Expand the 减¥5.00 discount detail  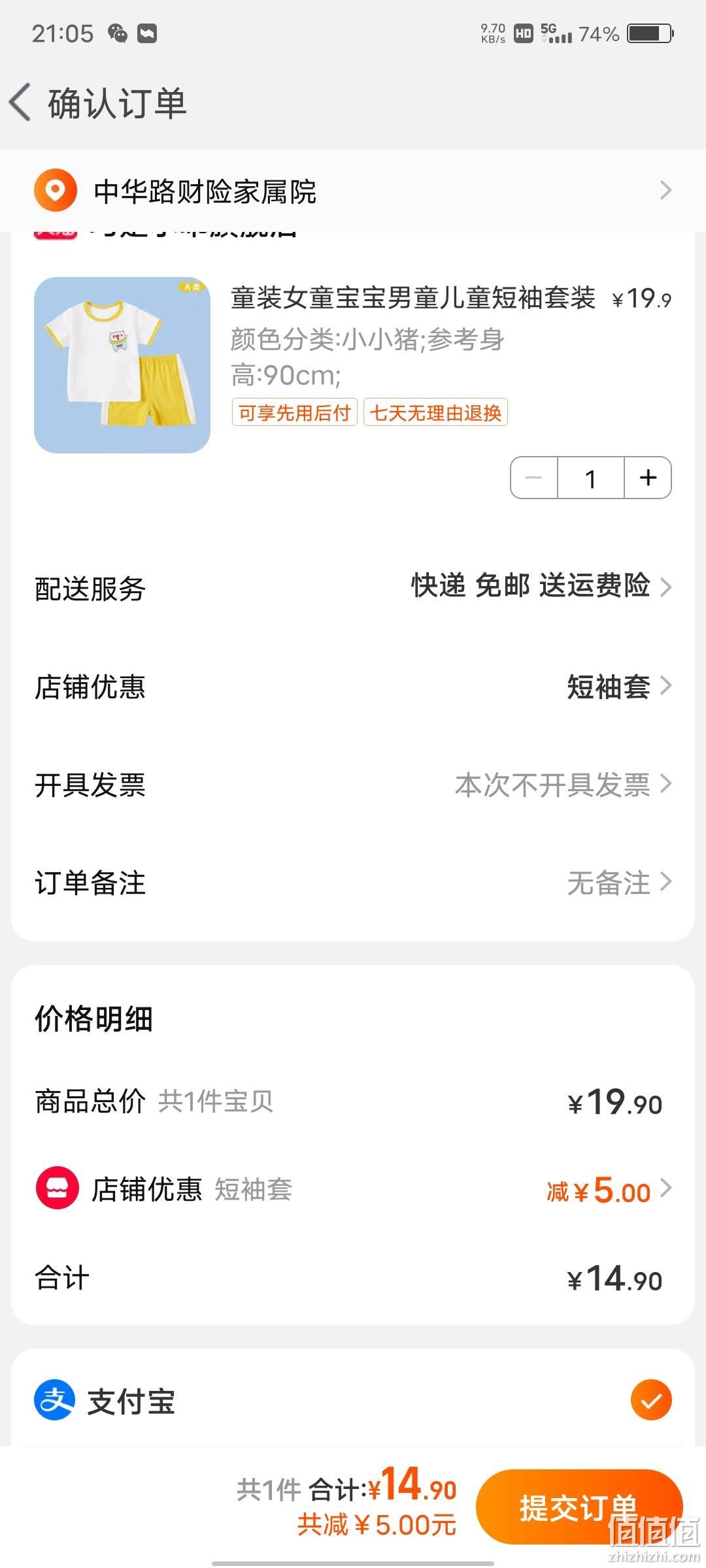tap(609, 1190)
